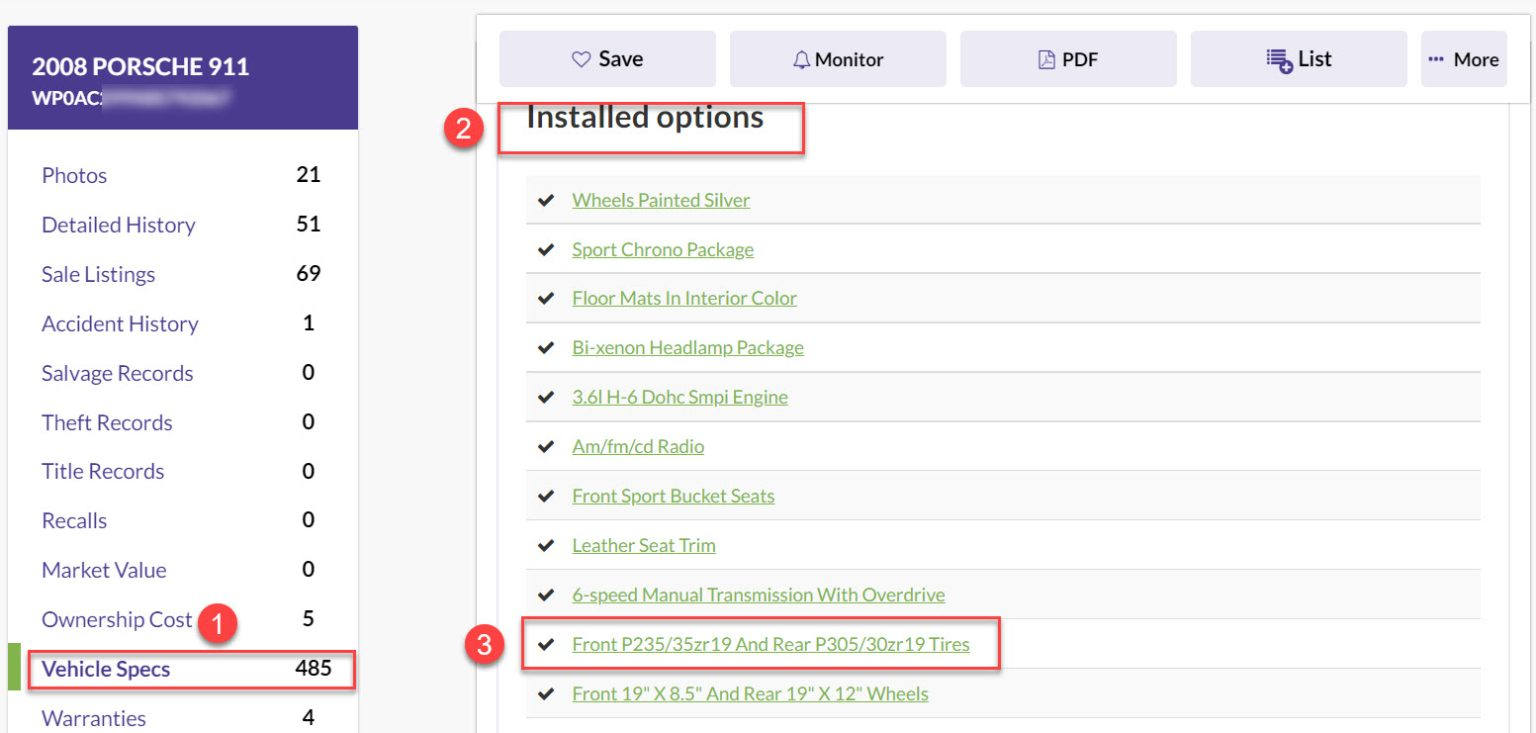Click the 2008 Porsche 911 header
Screen dimensions: 1536x733
tap(141, 68)
